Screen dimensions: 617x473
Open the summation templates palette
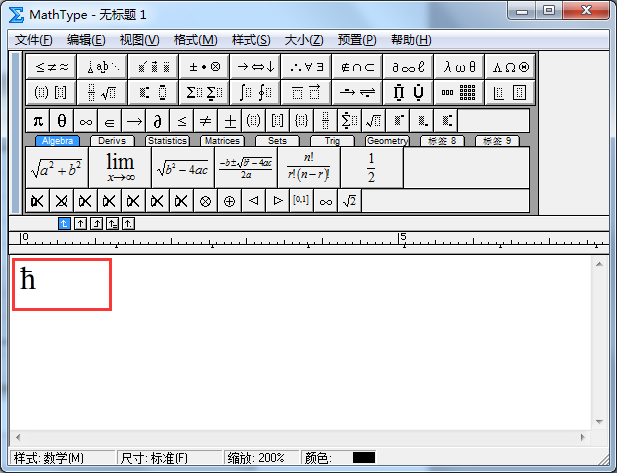coord(203,92)
